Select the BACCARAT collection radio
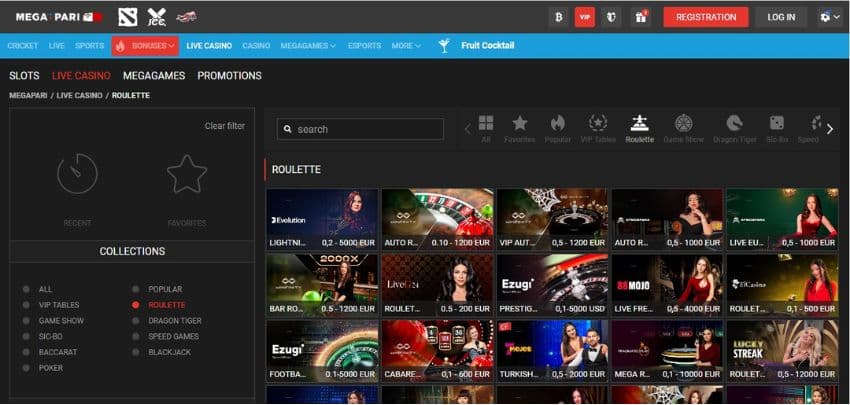 pos(26,352)
